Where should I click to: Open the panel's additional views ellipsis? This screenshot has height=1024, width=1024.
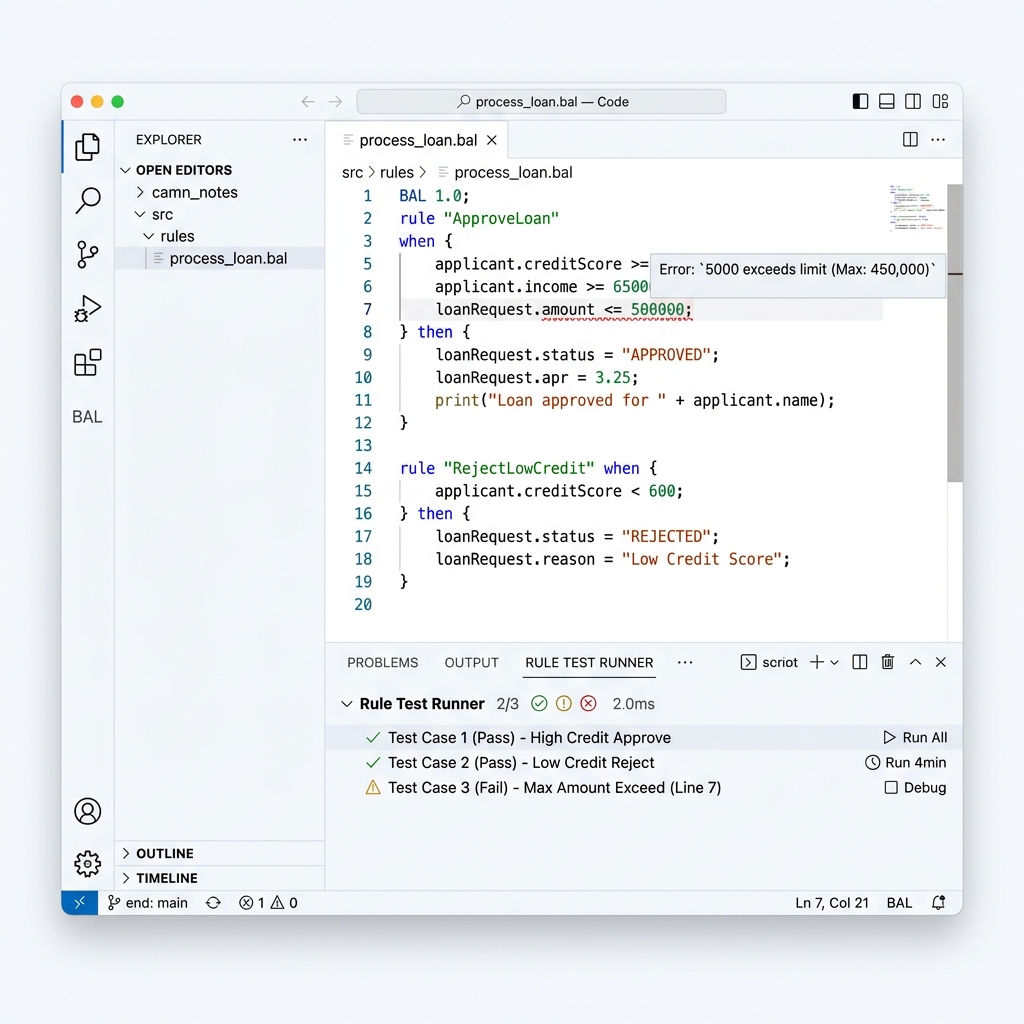(684, 662)
